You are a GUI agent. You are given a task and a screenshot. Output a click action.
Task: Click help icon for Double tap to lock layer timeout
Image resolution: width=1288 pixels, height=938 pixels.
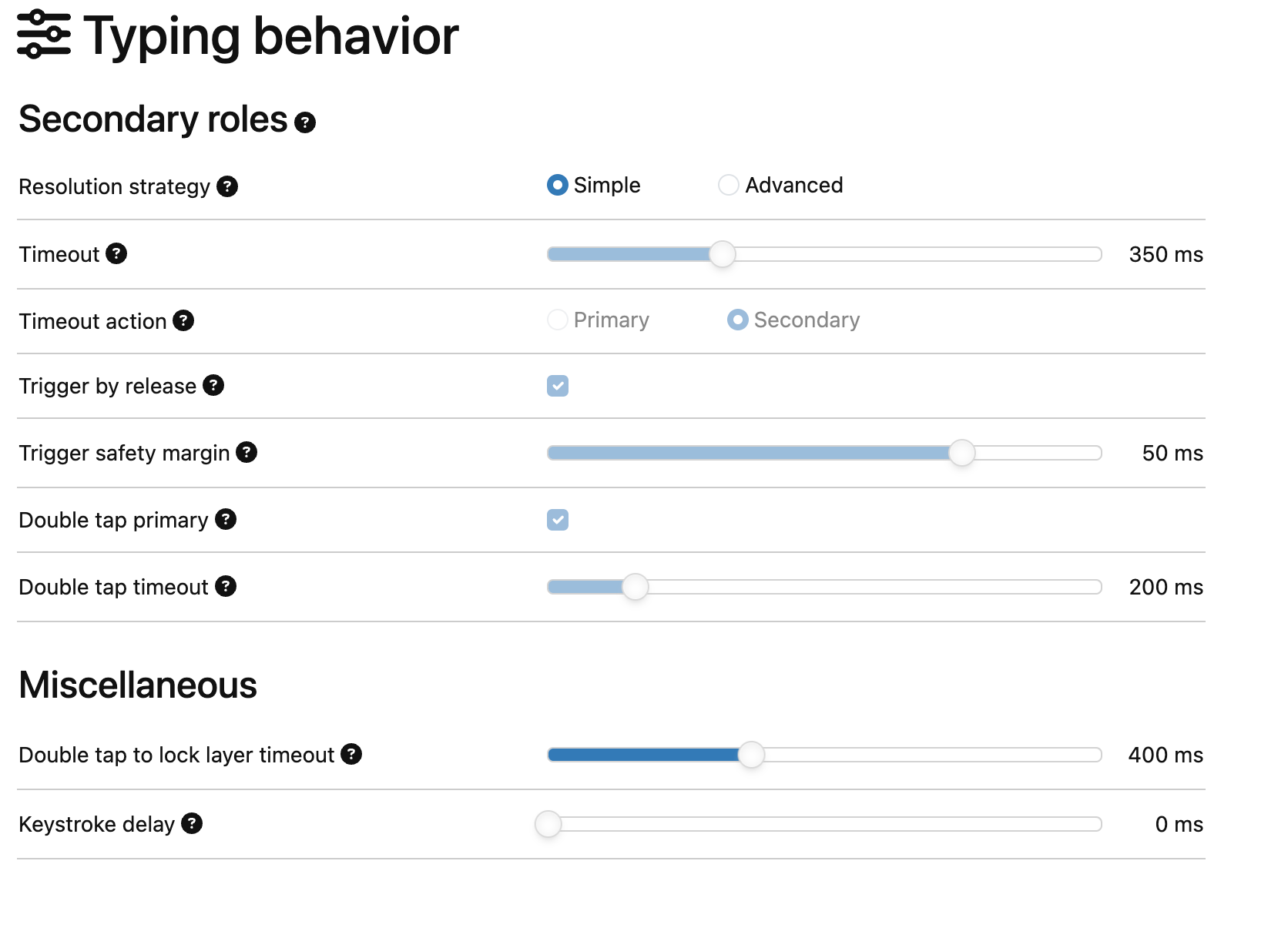351,754
